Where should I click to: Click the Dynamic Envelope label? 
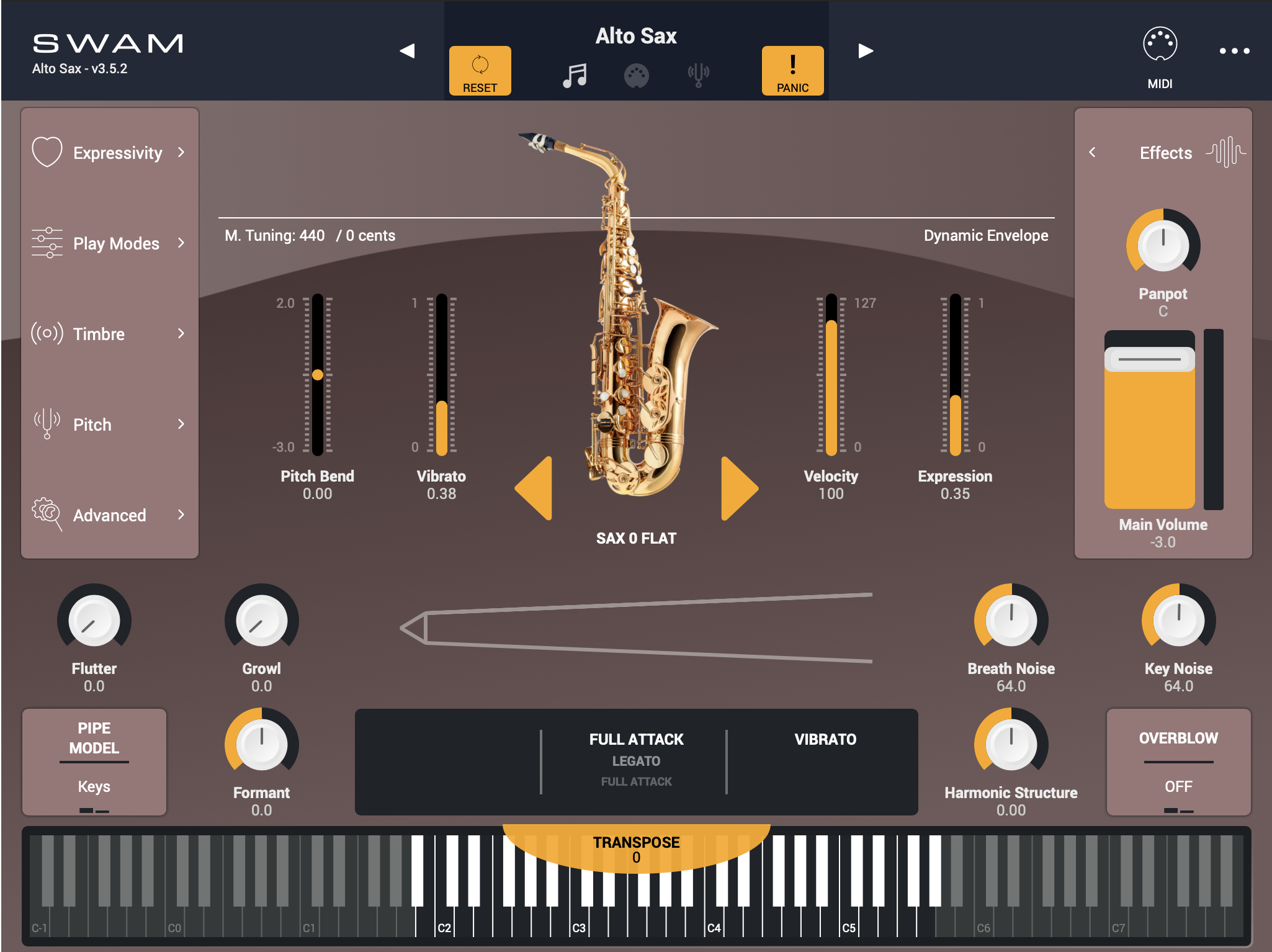point(985,236)
